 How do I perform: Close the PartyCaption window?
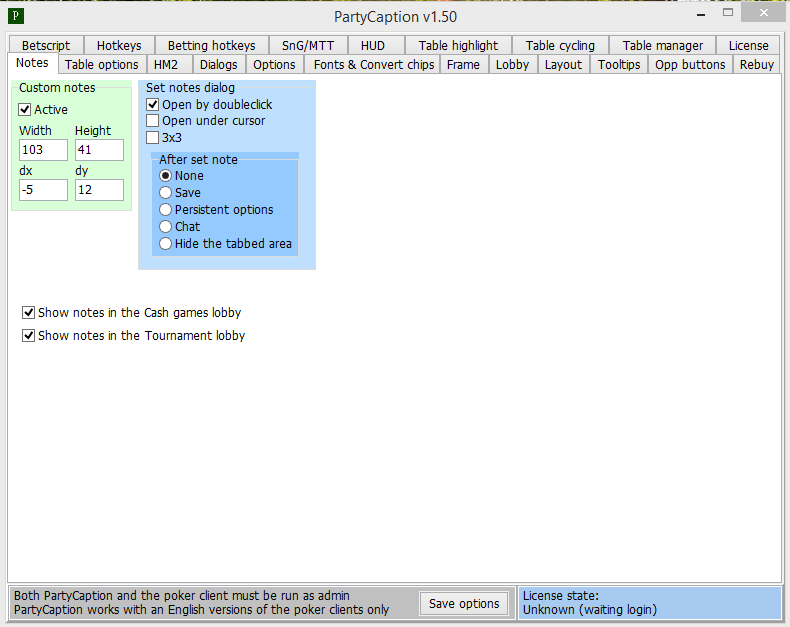[x=764, y=13]
